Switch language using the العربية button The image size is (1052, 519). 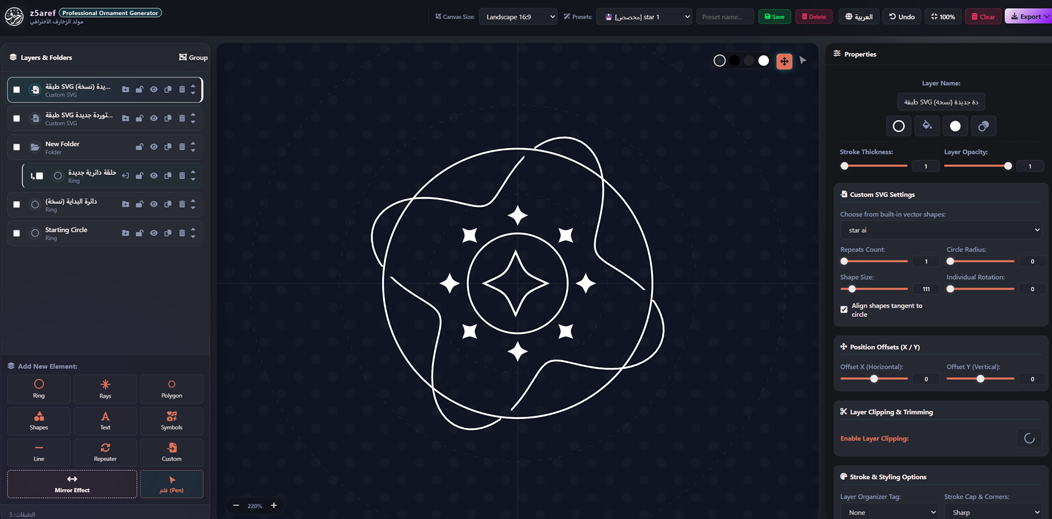click(859, 17)
